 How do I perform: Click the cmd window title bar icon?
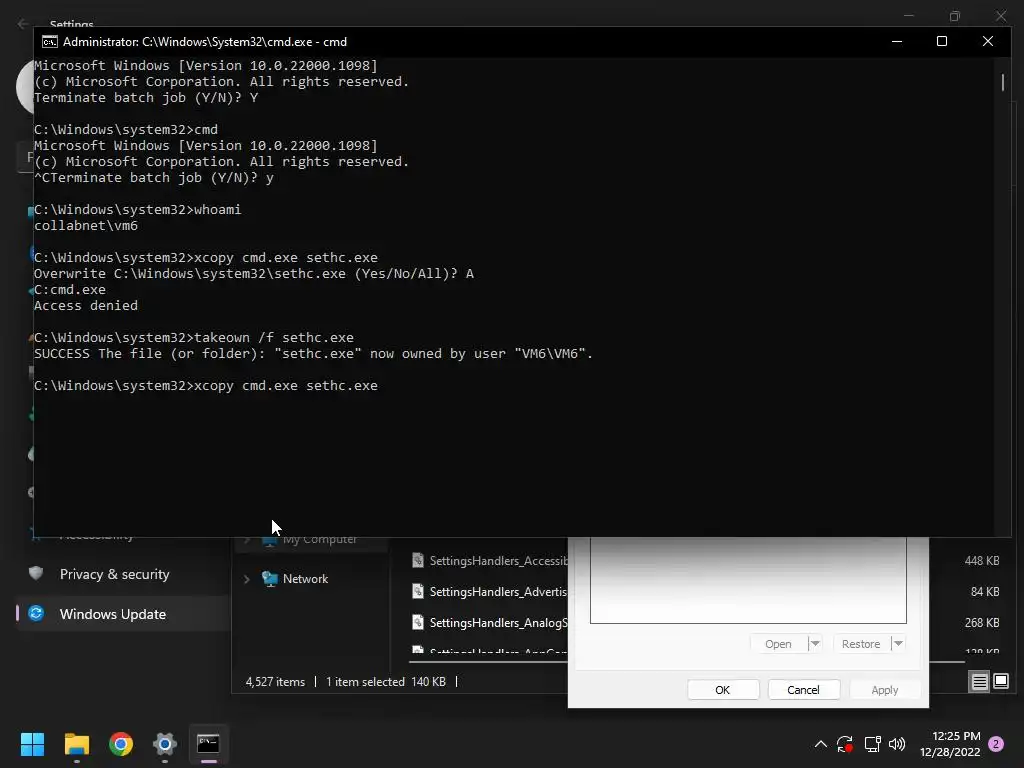[50, 42]
